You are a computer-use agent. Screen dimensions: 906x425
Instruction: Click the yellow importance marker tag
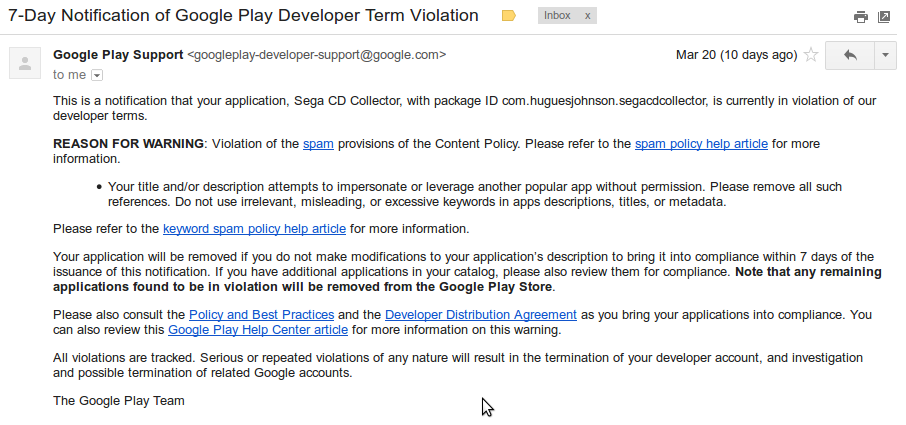[508, 16]
